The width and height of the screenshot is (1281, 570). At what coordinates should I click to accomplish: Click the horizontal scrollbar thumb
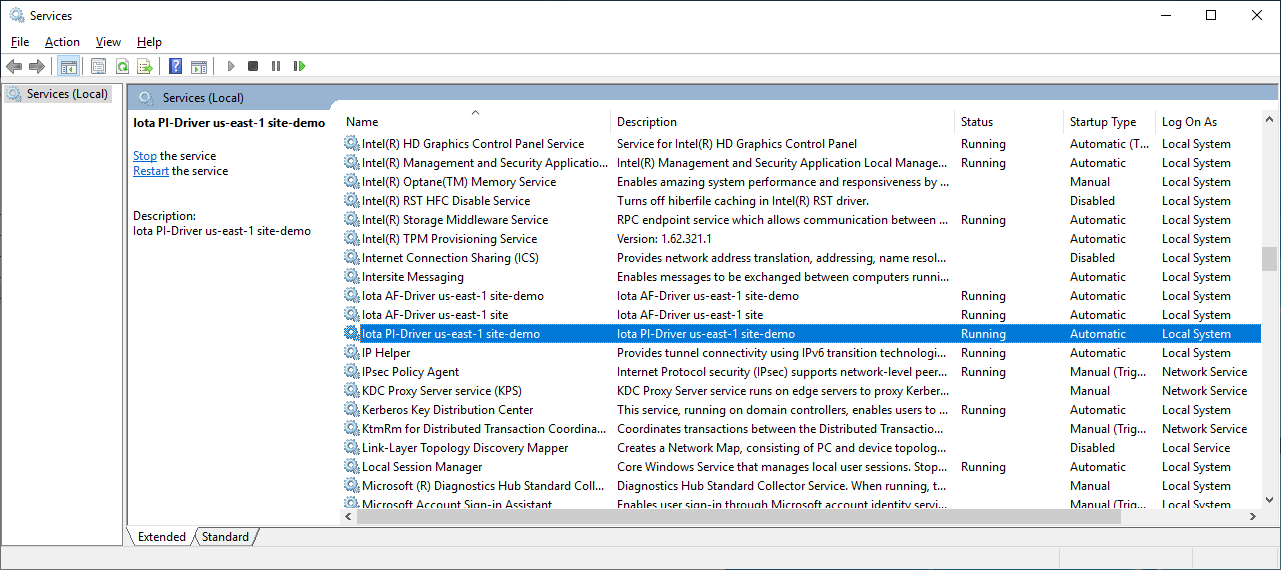click(x=738, y=516)
